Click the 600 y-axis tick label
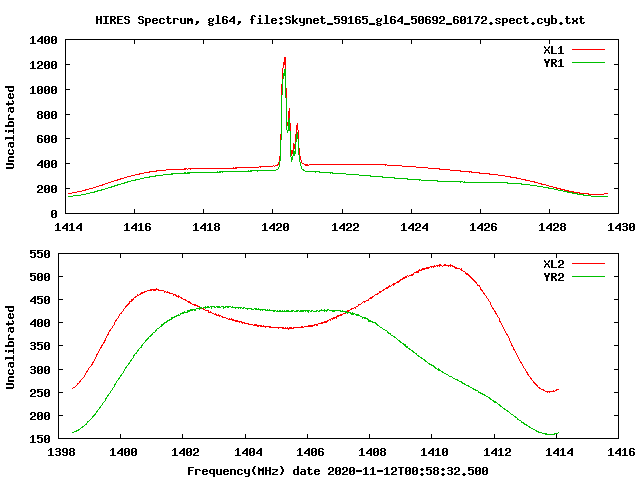Screen dimensions: 640x480 point(47,139)
